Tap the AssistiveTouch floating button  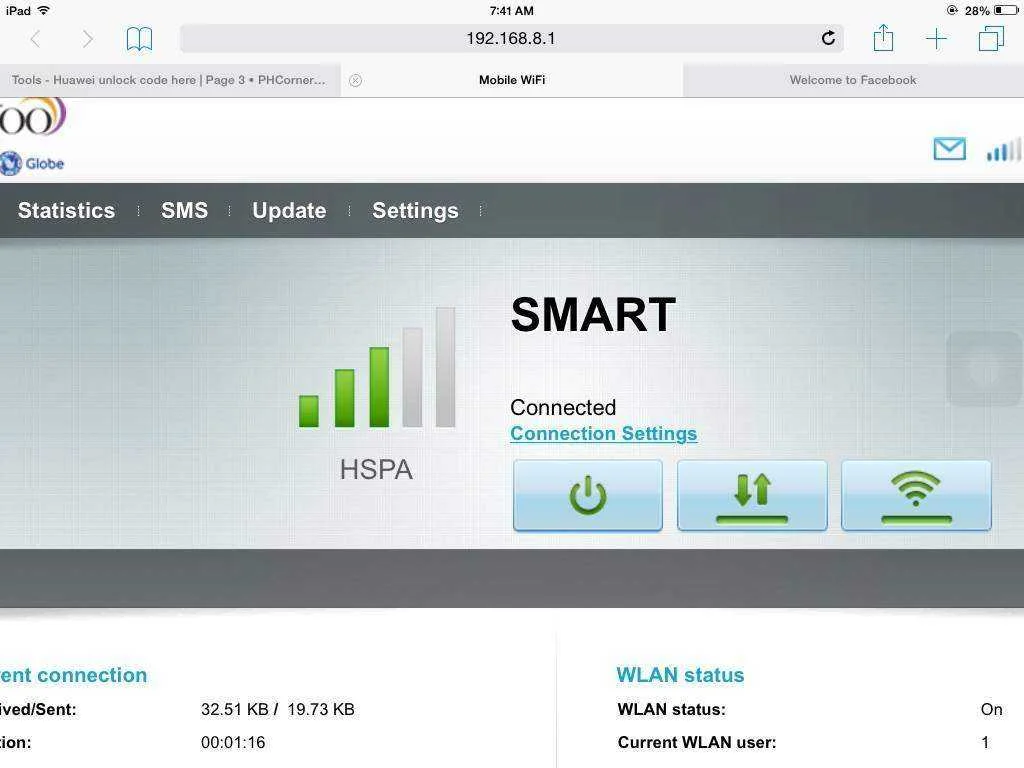click(985, 368)
